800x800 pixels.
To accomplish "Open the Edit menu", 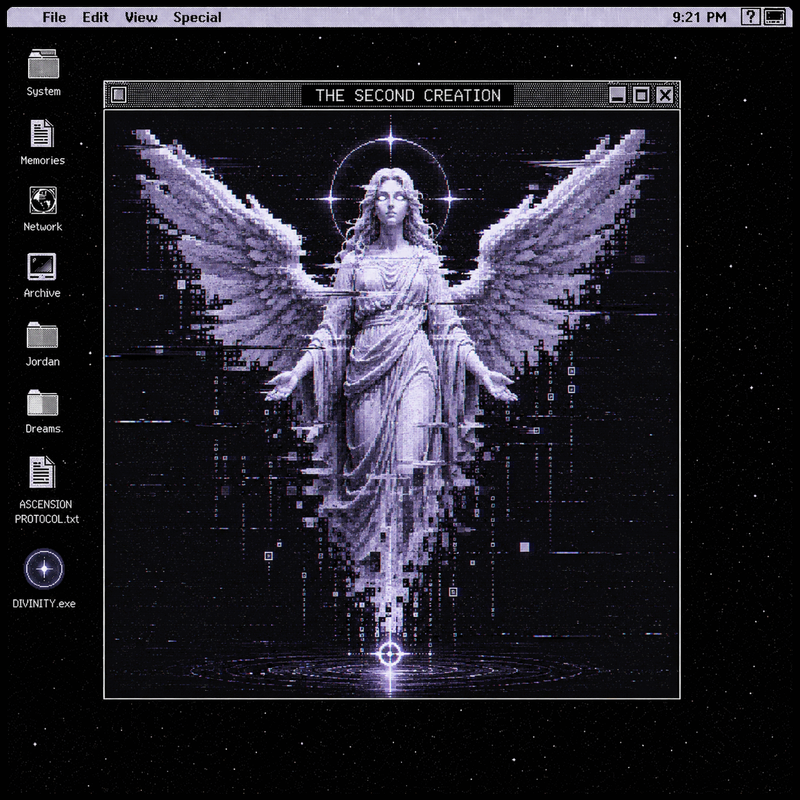I will pos(95,17).
